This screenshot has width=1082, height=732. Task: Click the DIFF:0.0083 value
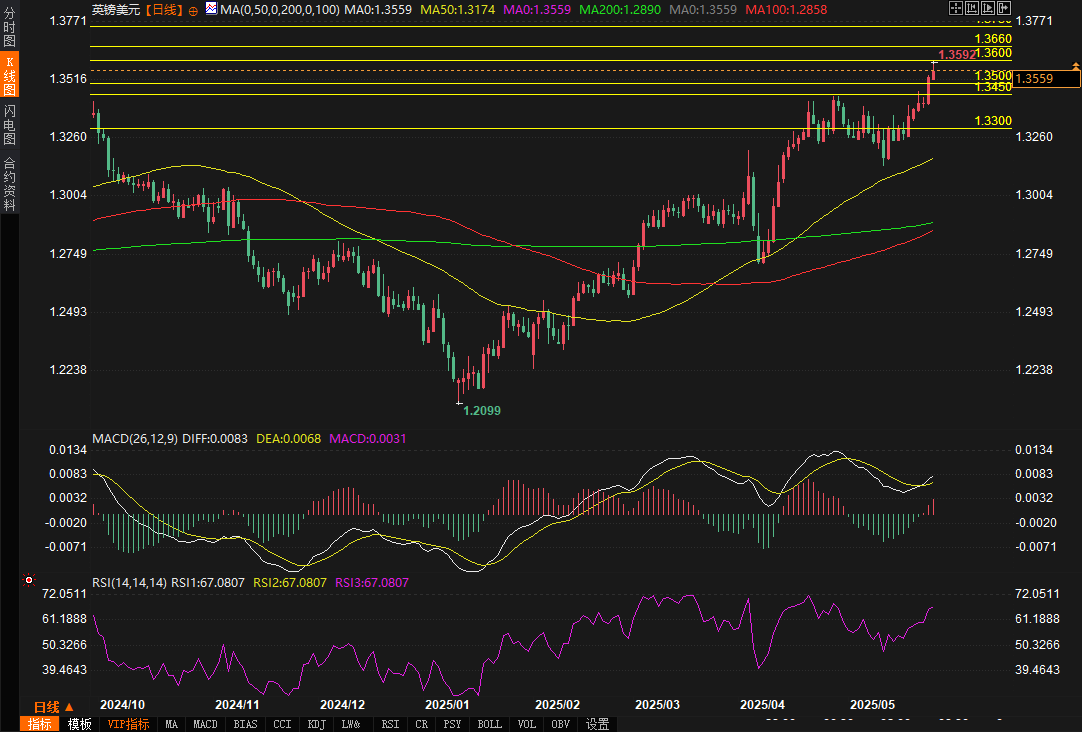(215, 439)
